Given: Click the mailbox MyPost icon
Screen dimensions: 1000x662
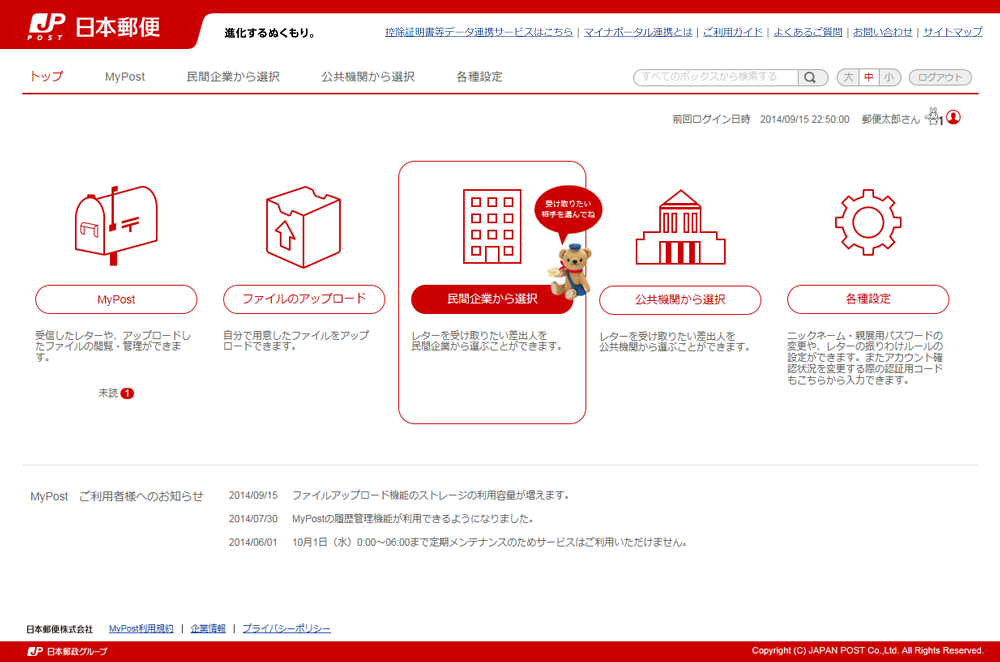Looking at the screenshot, I should (x=116, y=225).
